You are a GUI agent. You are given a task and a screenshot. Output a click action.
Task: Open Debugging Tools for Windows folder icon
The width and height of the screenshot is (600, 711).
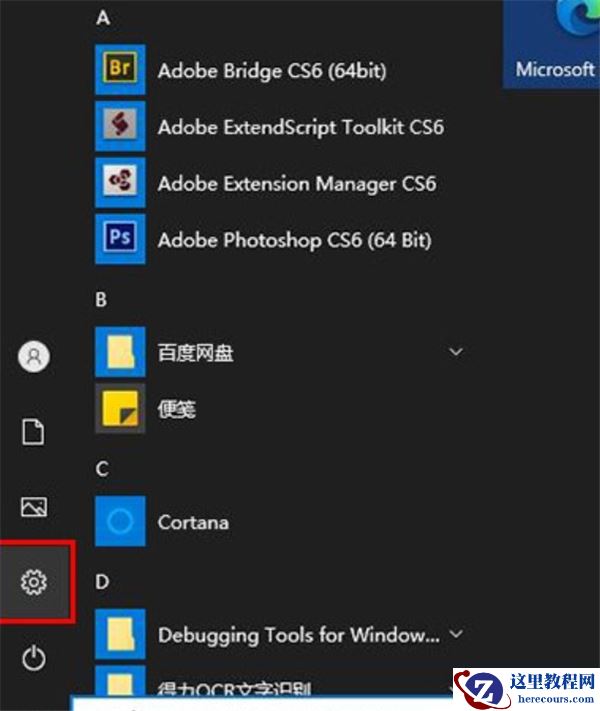point(120,634)
